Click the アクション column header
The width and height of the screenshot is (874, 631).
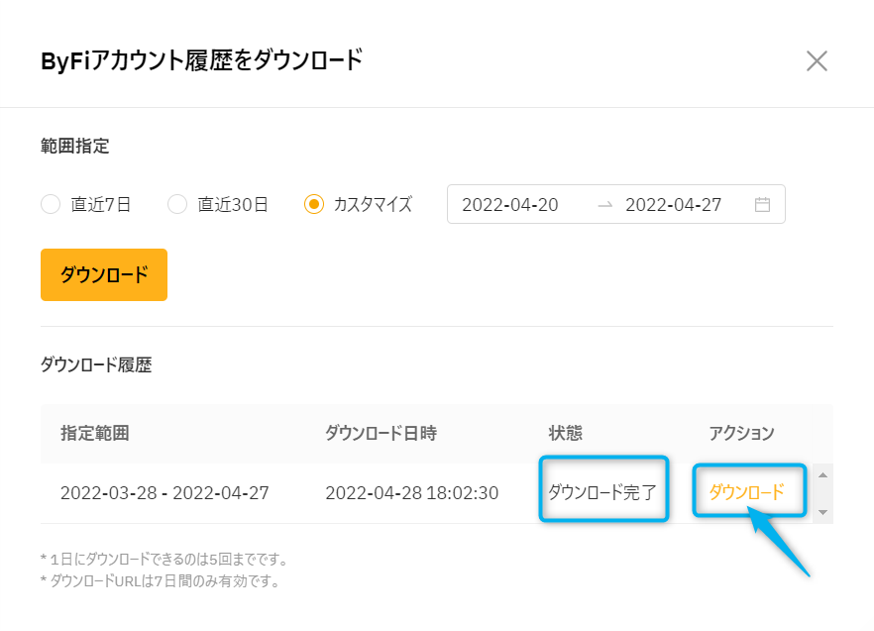[x=741, y=433]
